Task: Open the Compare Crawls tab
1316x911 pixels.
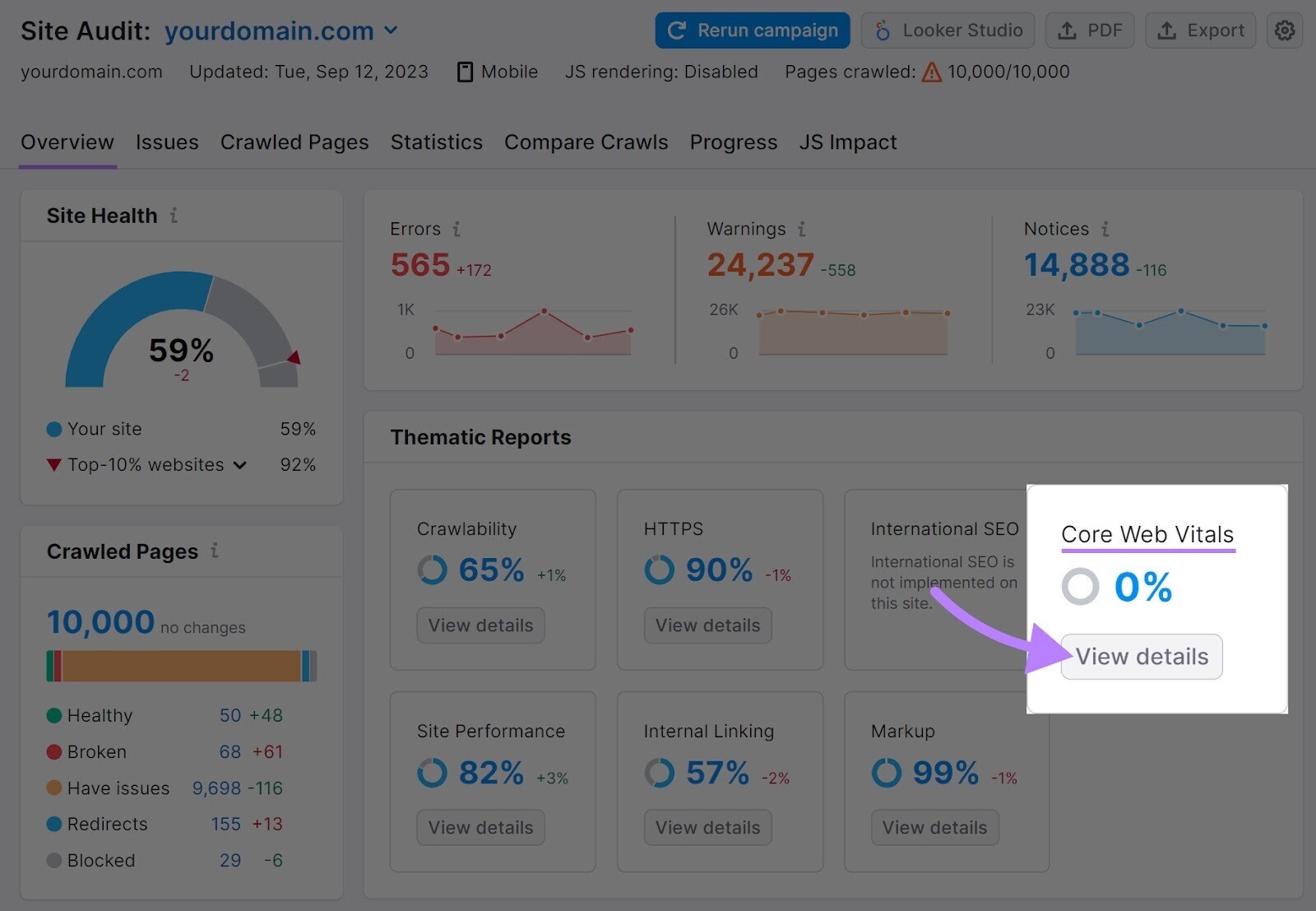Action: point(586,142)
